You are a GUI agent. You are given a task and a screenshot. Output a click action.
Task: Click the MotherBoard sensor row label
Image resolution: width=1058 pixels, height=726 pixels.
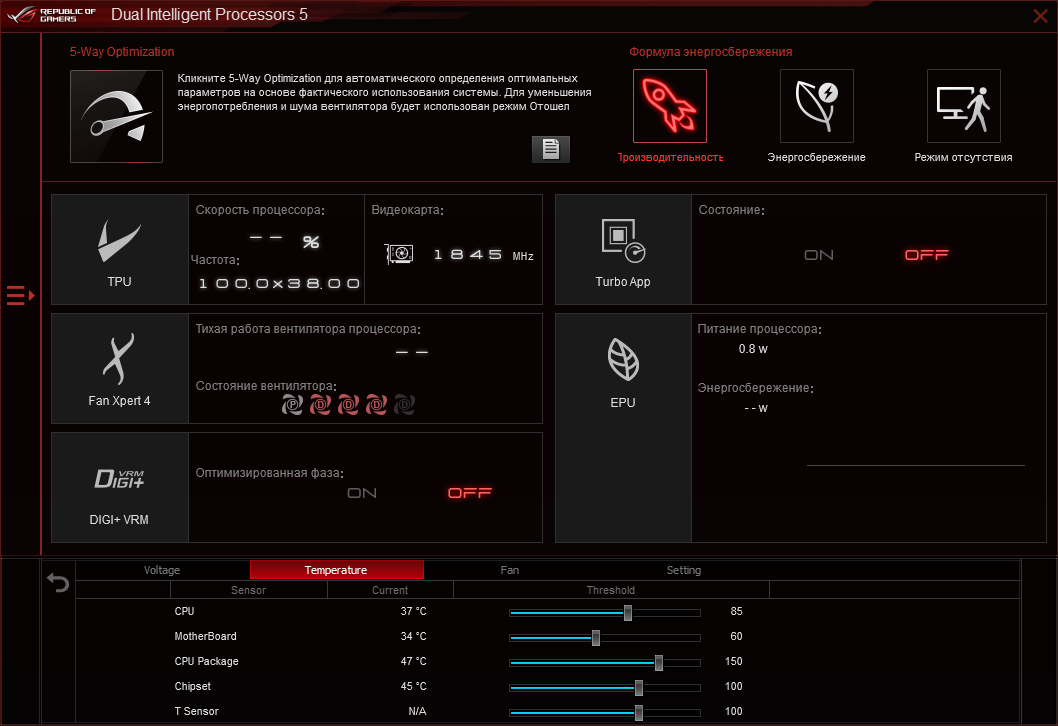tap(205, 636)
